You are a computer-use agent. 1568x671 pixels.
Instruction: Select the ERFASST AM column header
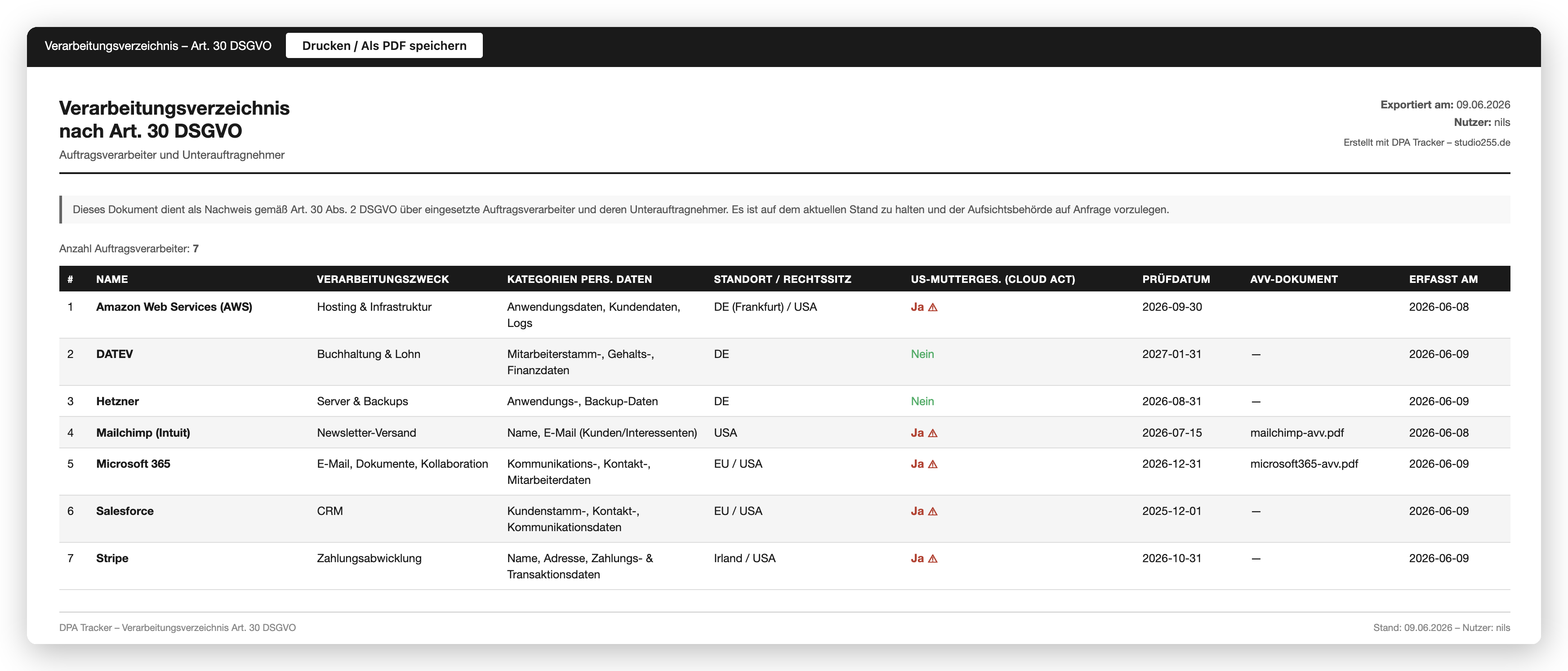click(1443, 279)
